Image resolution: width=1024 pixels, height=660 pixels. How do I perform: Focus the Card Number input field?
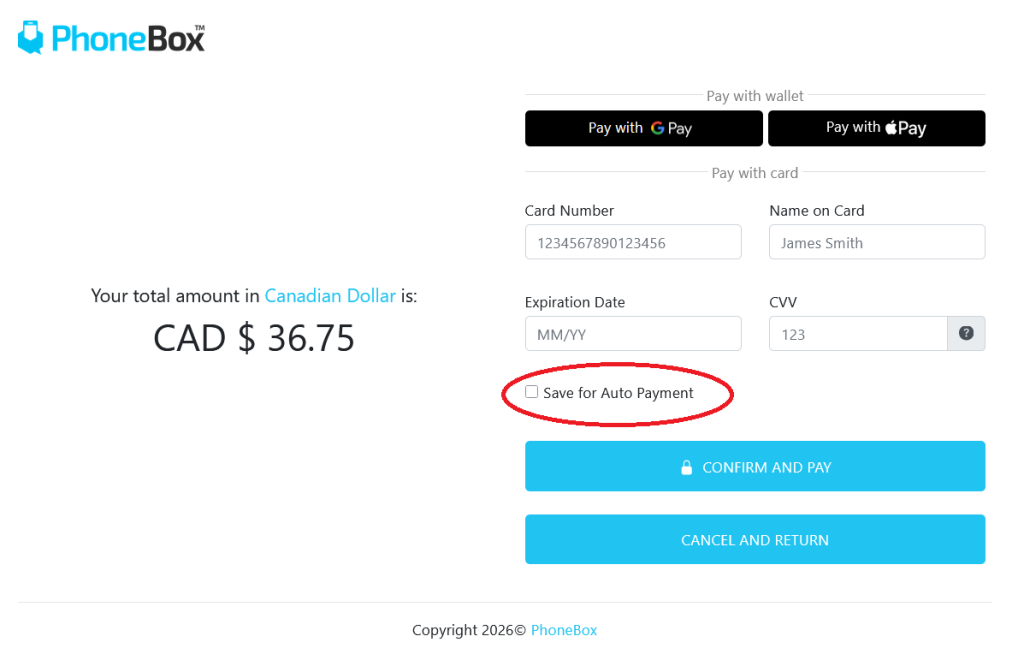(x=633, y=242)
